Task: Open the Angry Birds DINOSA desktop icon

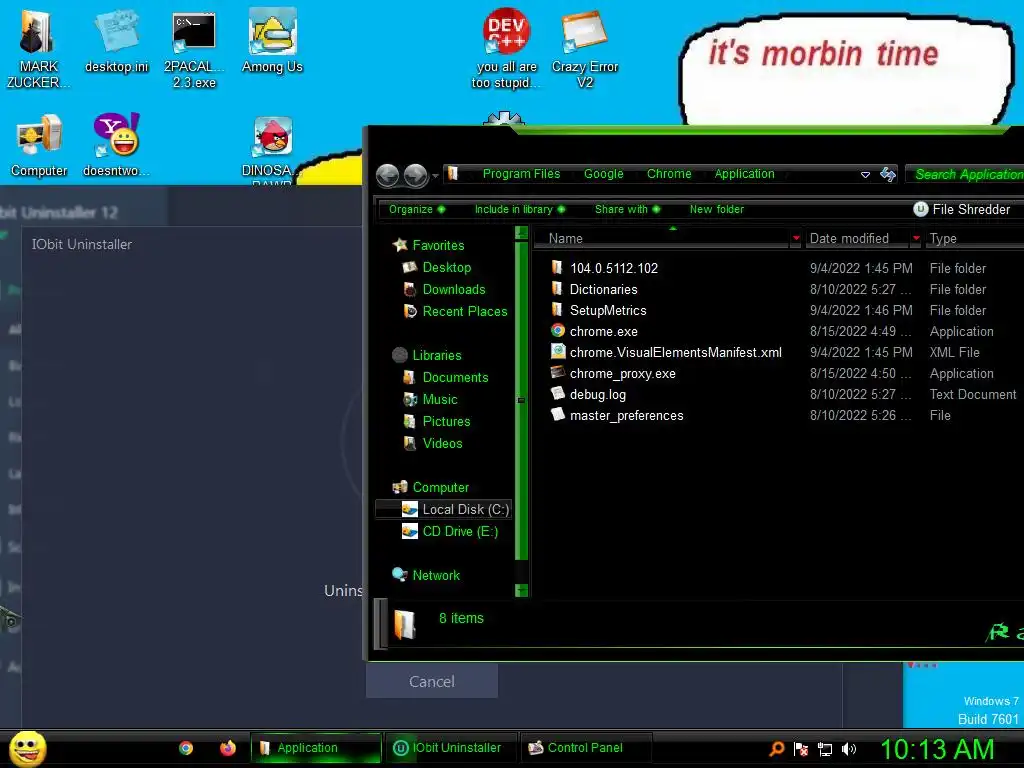Action: point(272,149)
